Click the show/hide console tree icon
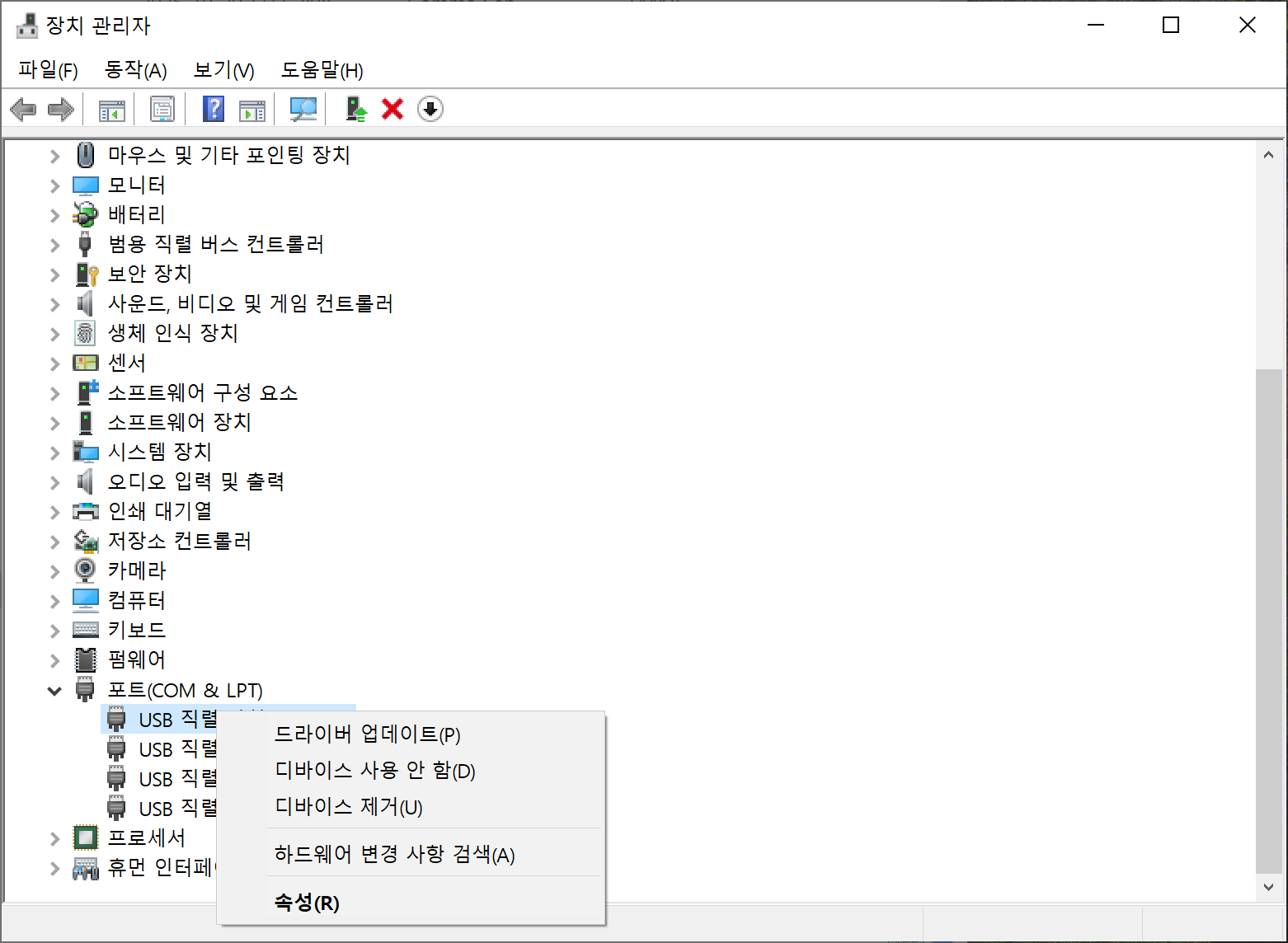 click(x=112, y=109)
